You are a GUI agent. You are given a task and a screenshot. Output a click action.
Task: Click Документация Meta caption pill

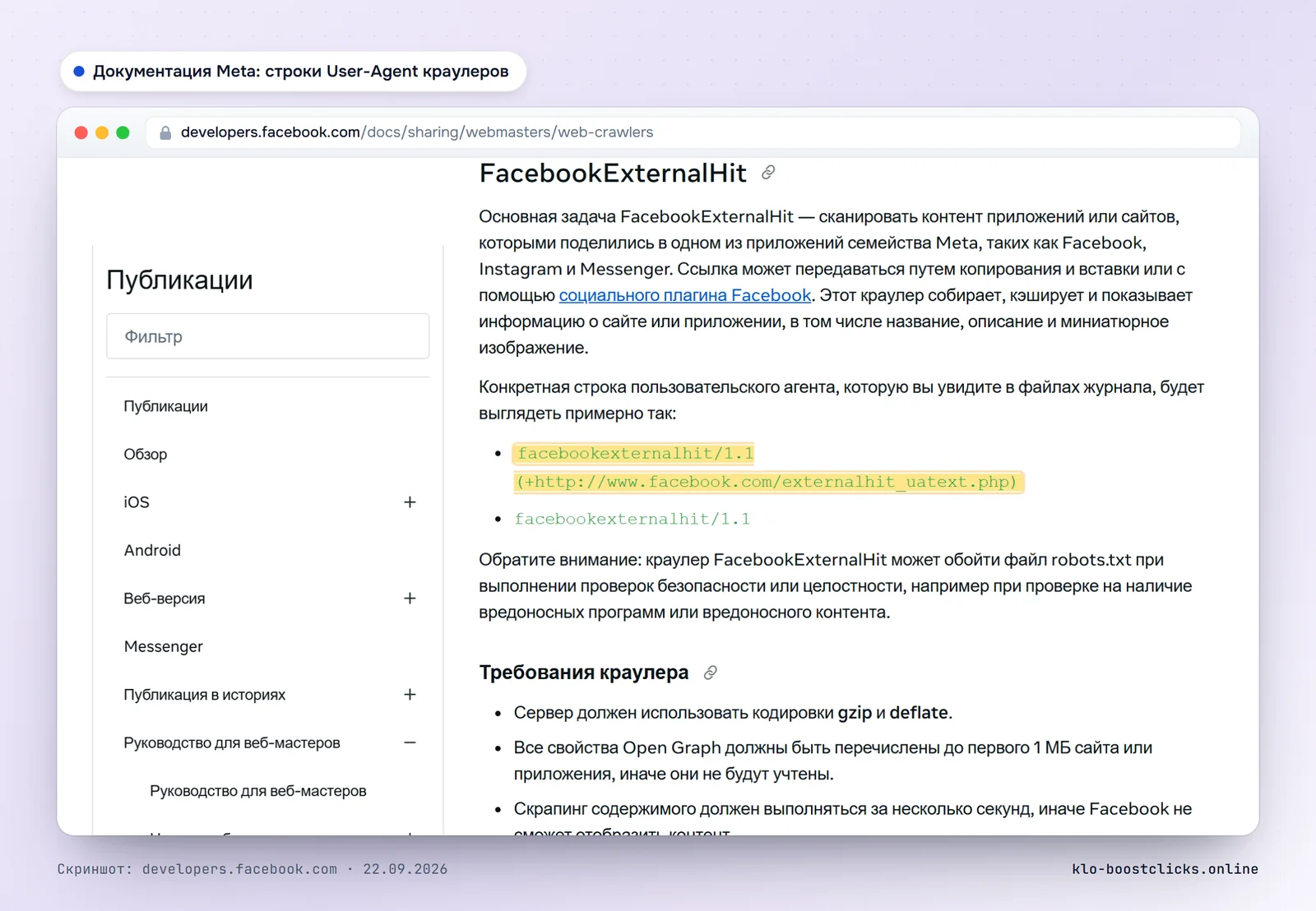point(293,72)
